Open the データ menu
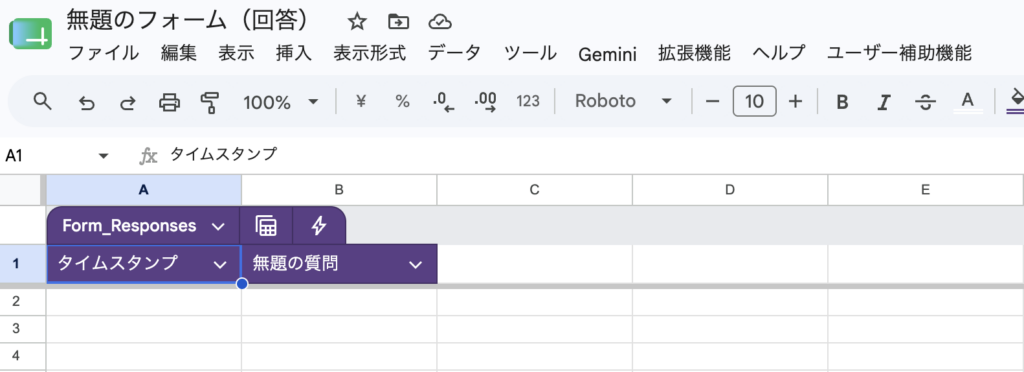The height and width of the screenshot is (372, 1024). (x=455, y=53)
